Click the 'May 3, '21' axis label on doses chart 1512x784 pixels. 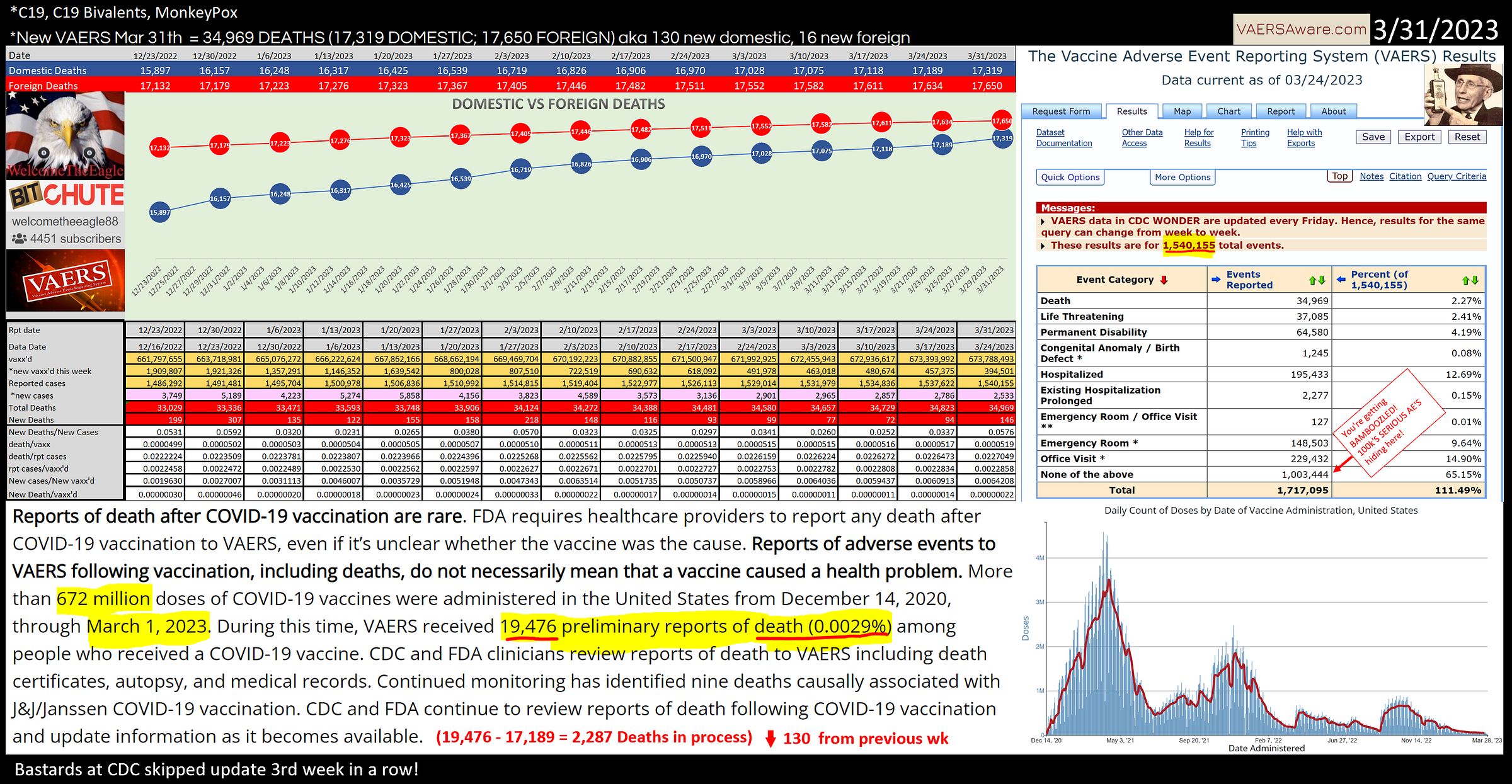[x=1120, y=741]
